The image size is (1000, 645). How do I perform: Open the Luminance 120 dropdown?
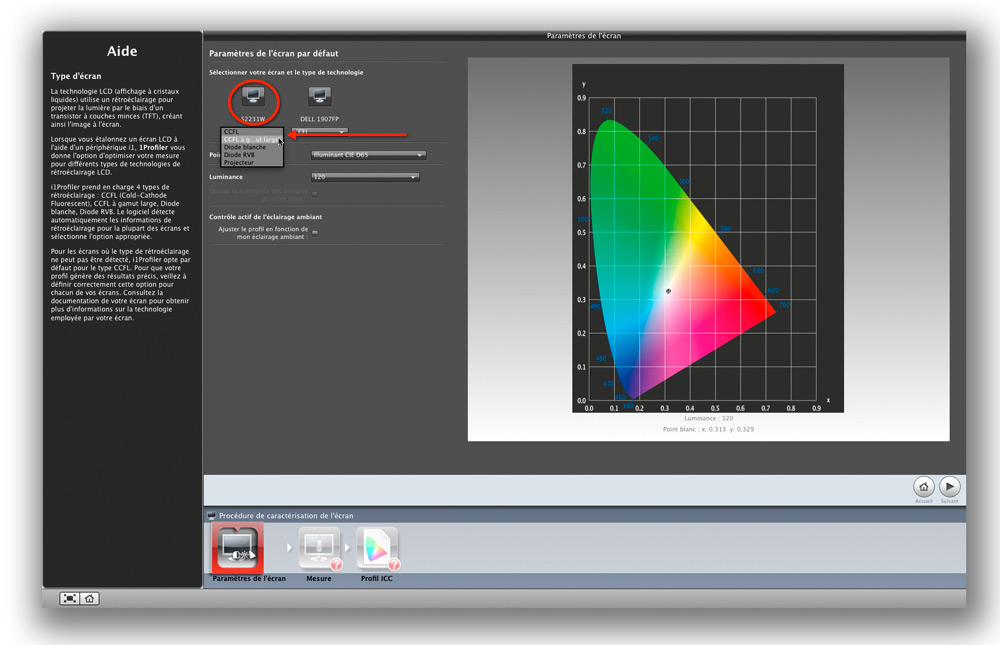point(365,177)
